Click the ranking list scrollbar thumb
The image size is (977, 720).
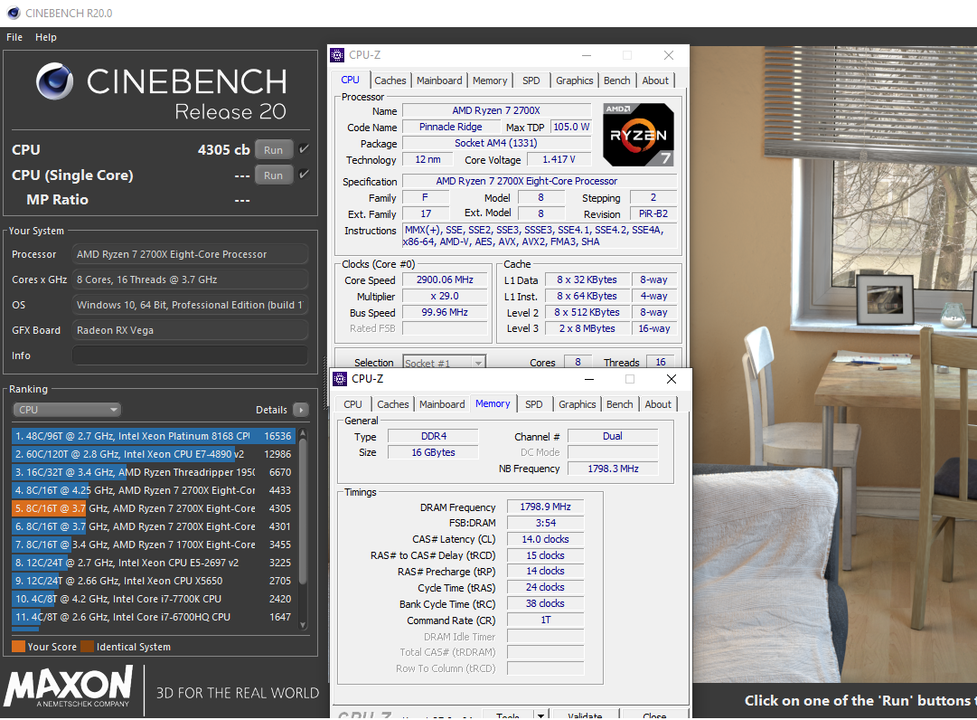pos(303,511)
